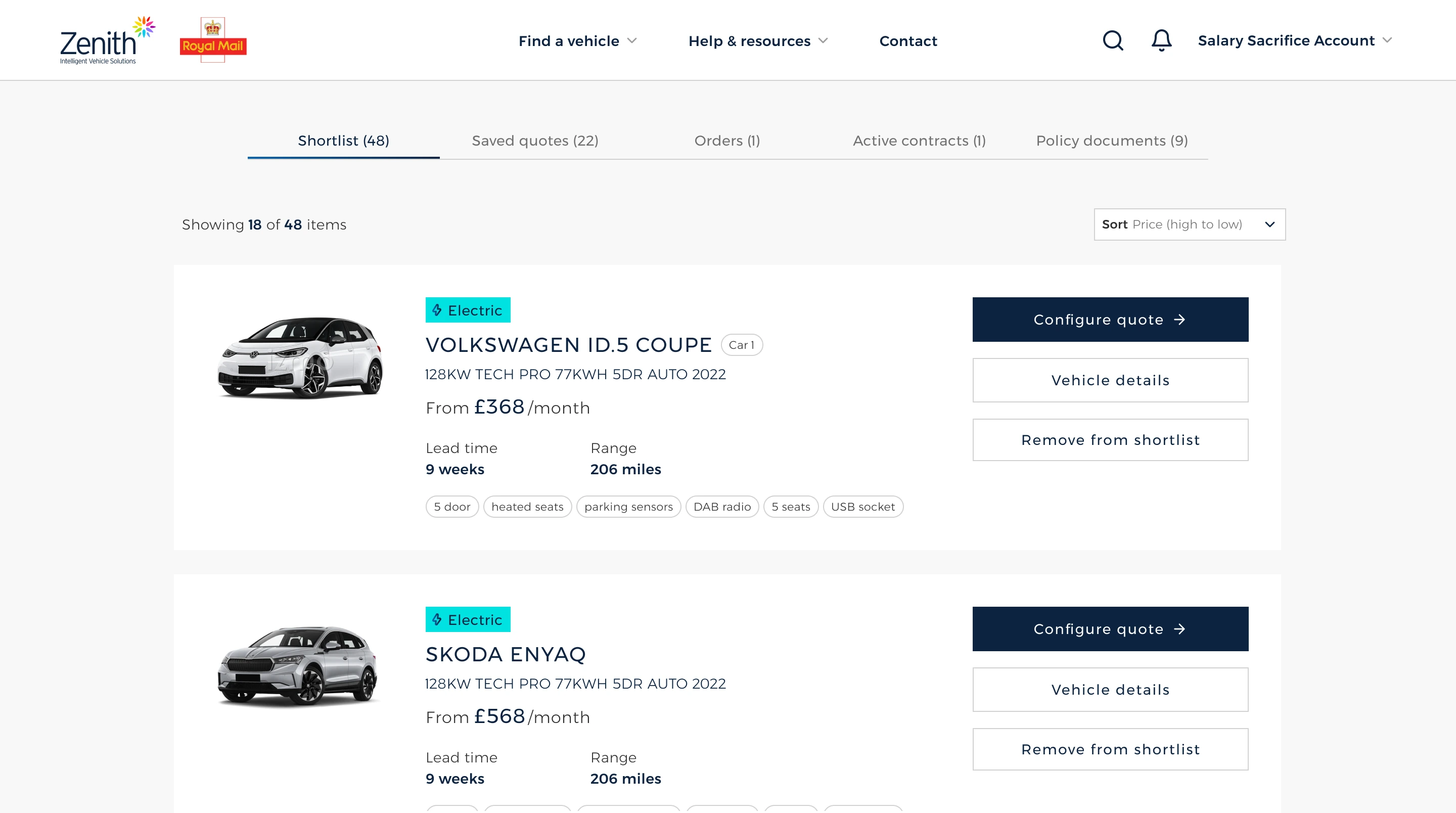Remove Skoda Enyaq from shortlist
Viewport: 1456px width, 813px height.
[1110, 749]
